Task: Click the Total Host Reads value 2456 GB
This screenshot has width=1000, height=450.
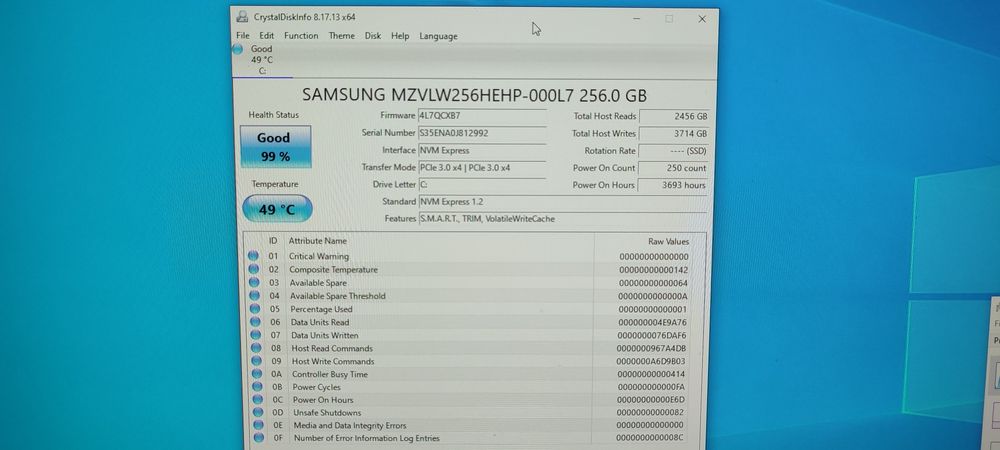Action: pos(674,117)
